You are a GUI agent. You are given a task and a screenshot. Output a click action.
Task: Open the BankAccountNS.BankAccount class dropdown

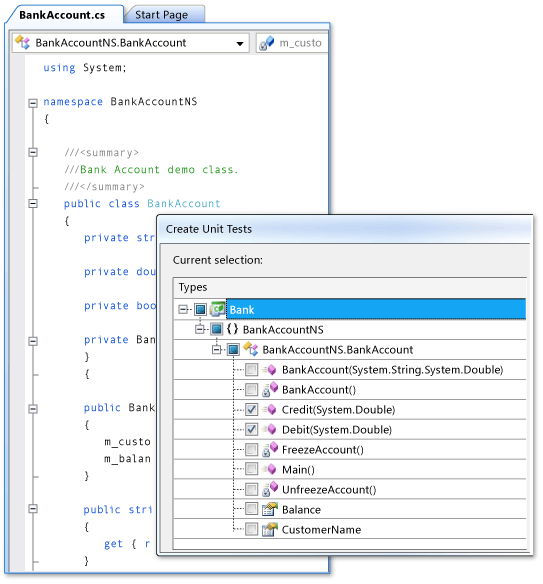click(x=240, y=43)
